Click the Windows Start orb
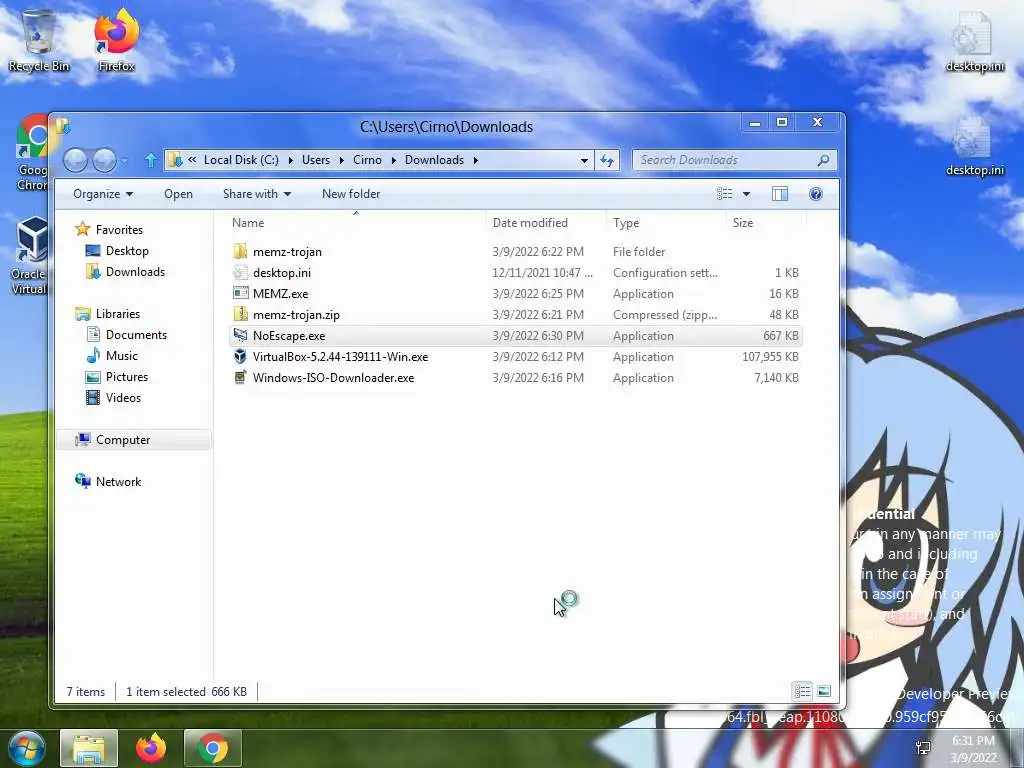 coord(27,748)
